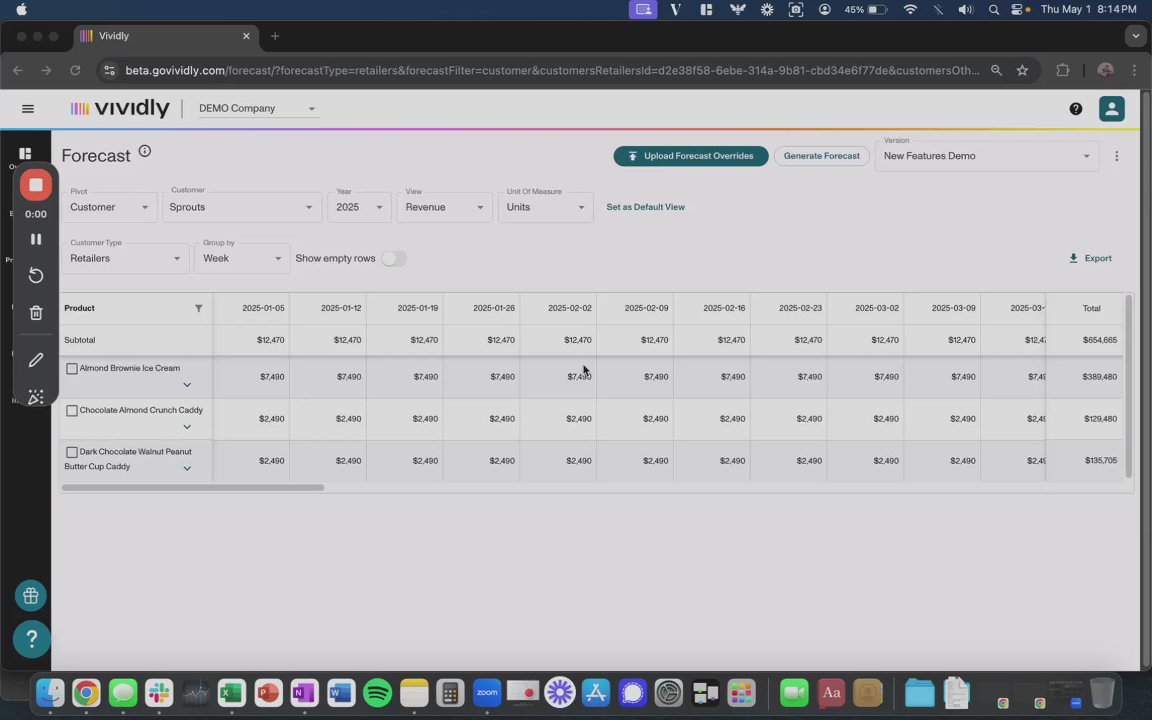Export the forecast table

[x=1090, y=259]
